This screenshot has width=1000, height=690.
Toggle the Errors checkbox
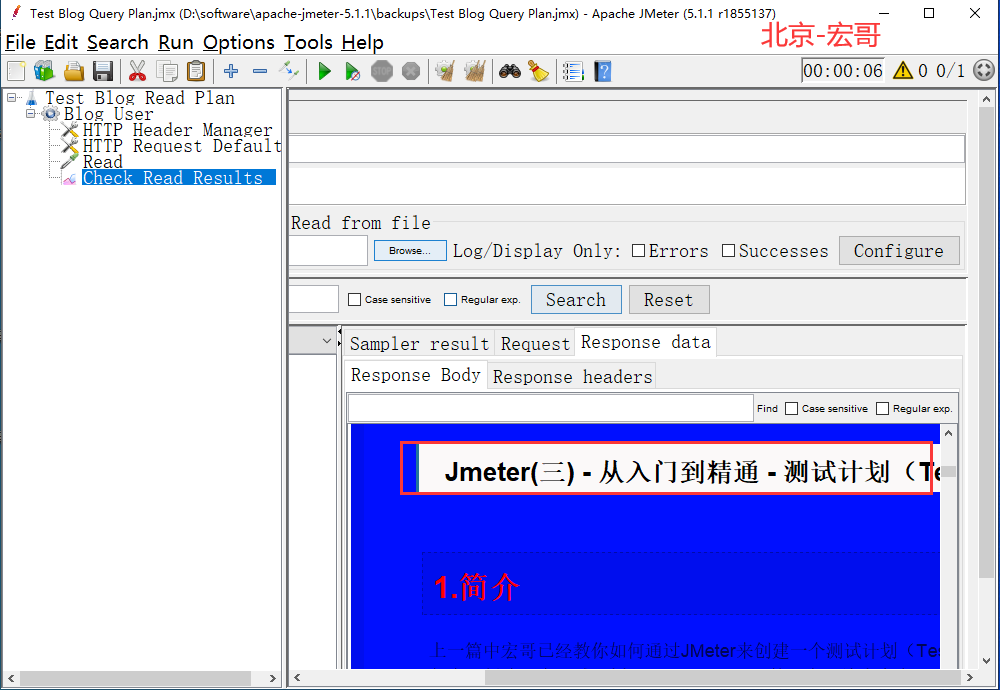(x=638, y=251)
